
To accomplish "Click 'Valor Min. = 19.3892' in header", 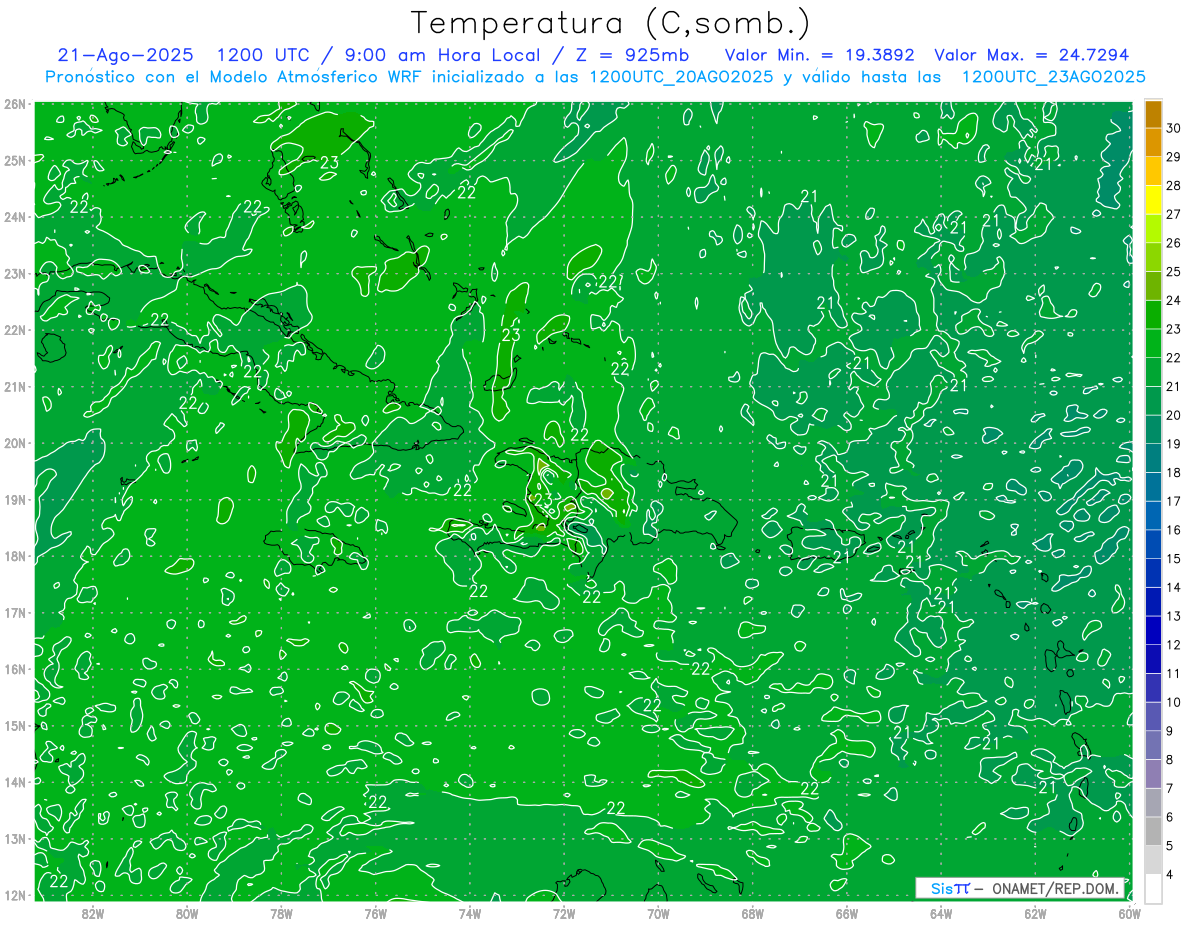I will coord(819,55).
